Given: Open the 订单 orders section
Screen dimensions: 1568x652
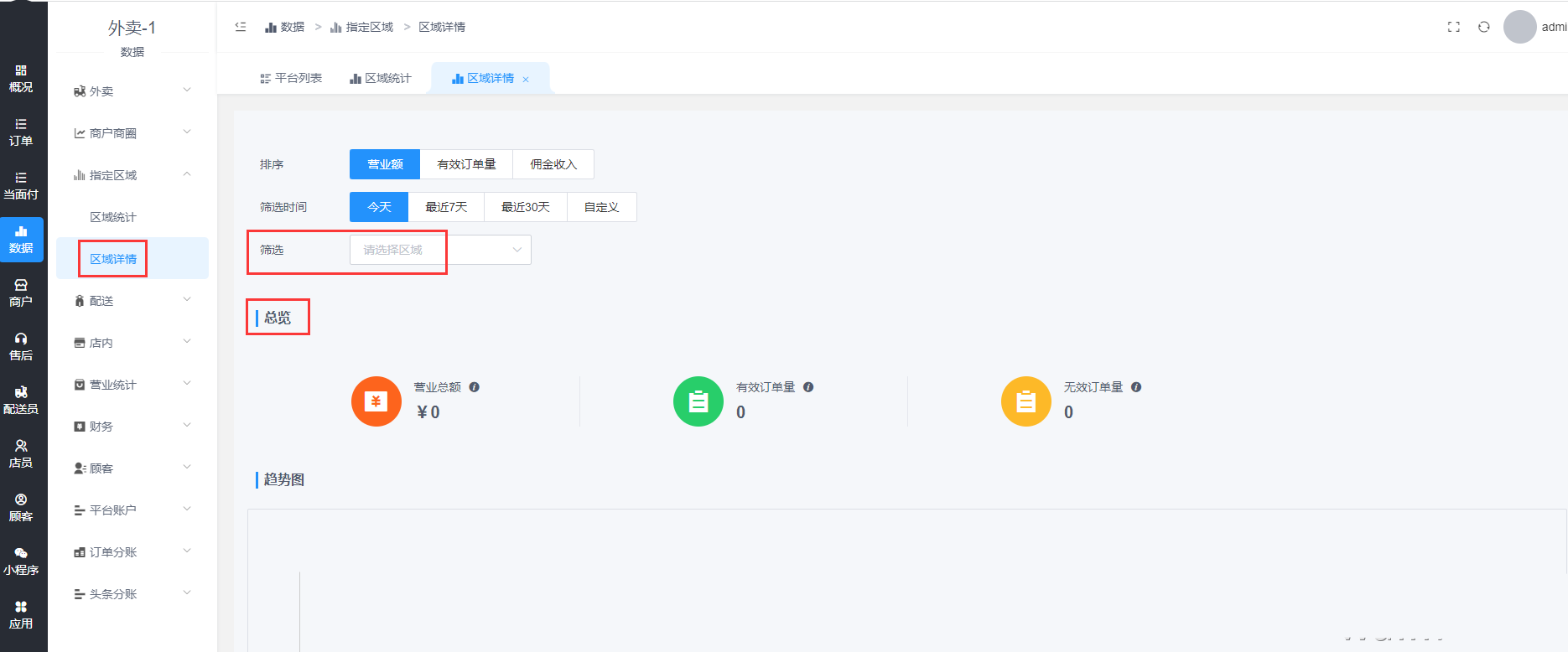Looking at the screenshot, I should point(21,132).
